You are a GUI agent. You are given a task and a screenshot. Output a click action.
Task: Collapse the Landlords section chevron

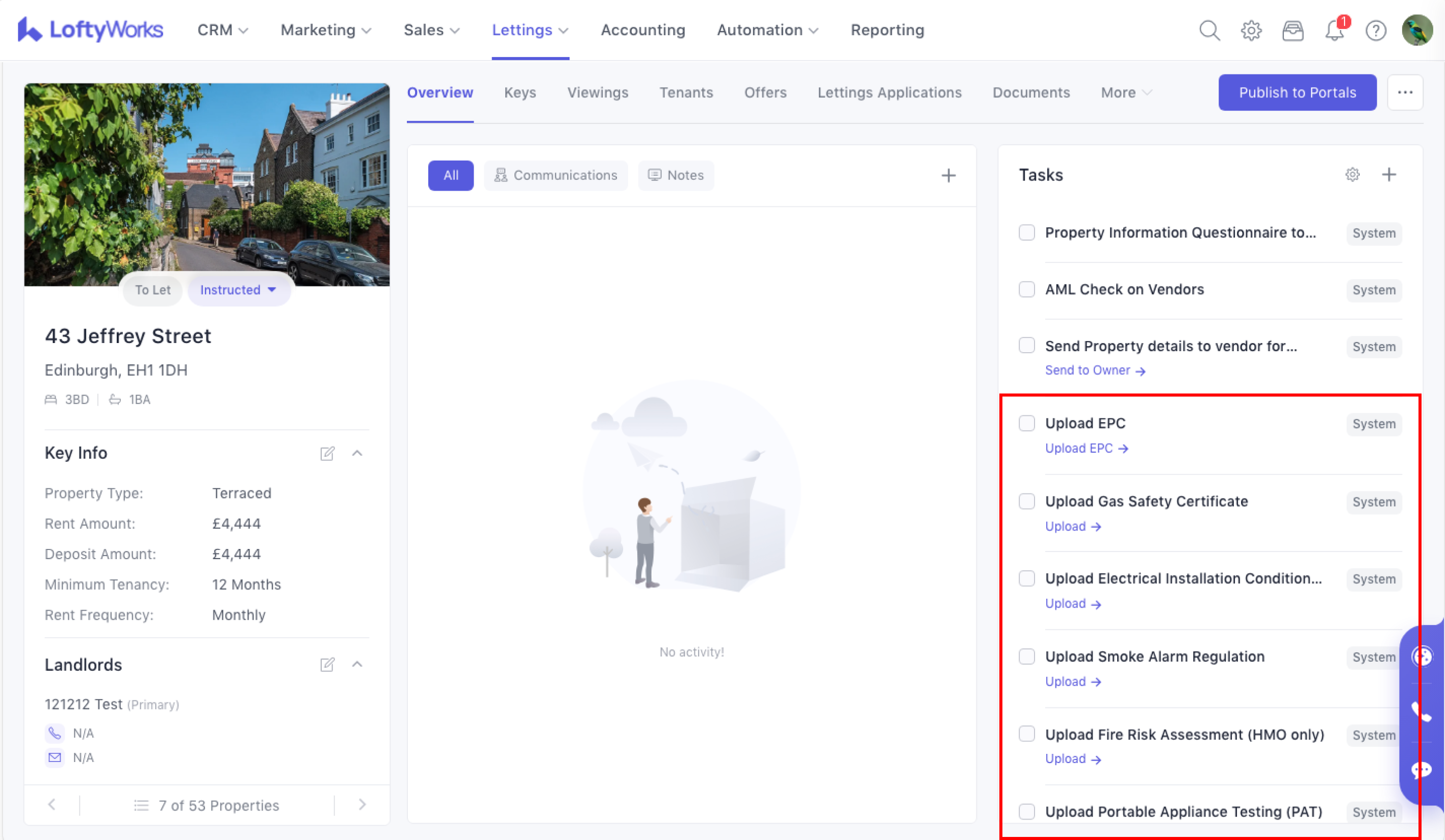tap(357, 665)
